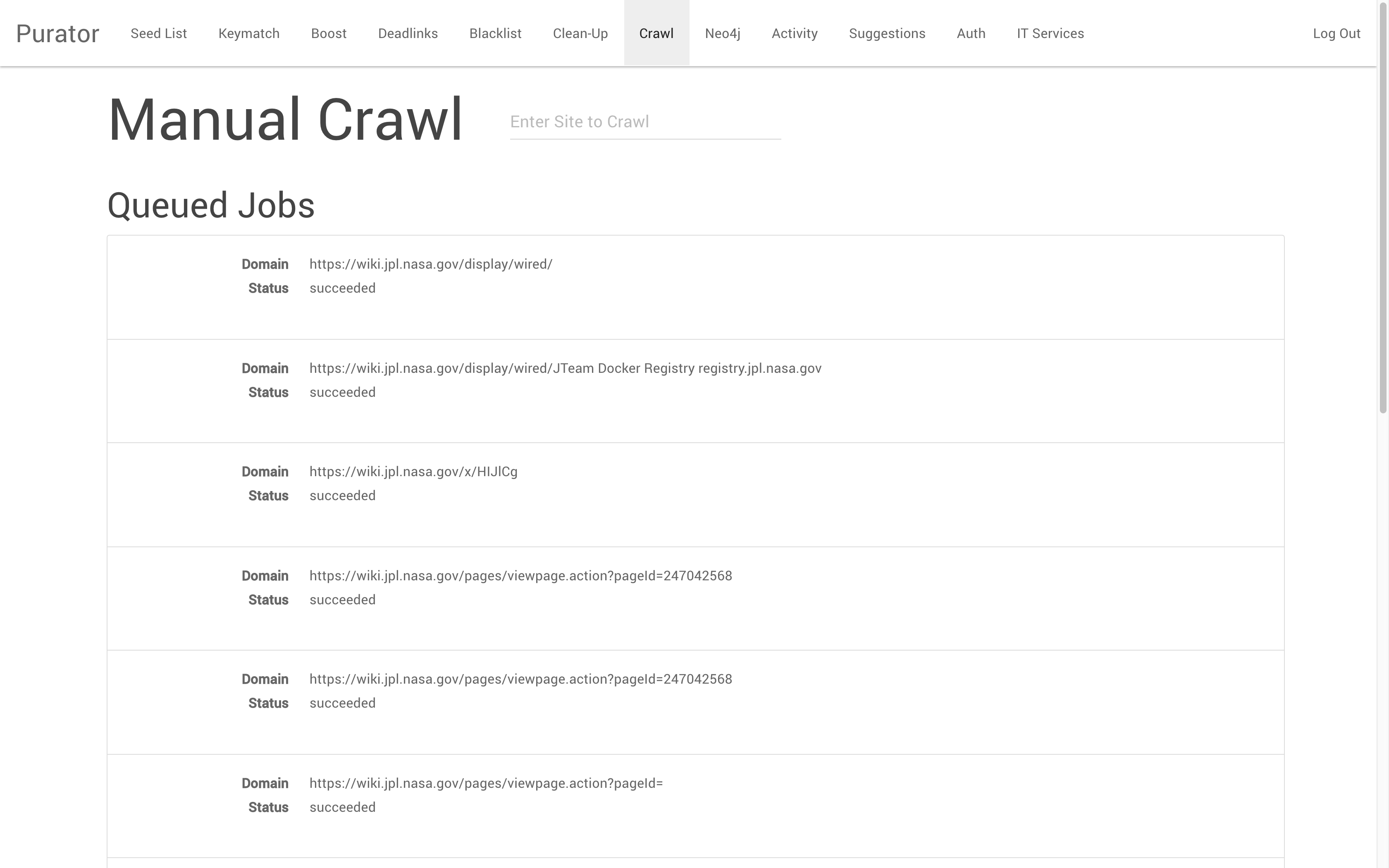Open the Deadlinks page
Viewport: 1389px width, 868px height.
(408, 33)
